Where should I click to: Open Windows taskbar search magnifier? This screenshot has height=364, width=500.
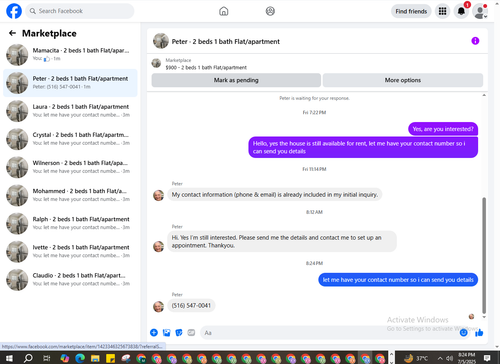click(x=28, y=358)
